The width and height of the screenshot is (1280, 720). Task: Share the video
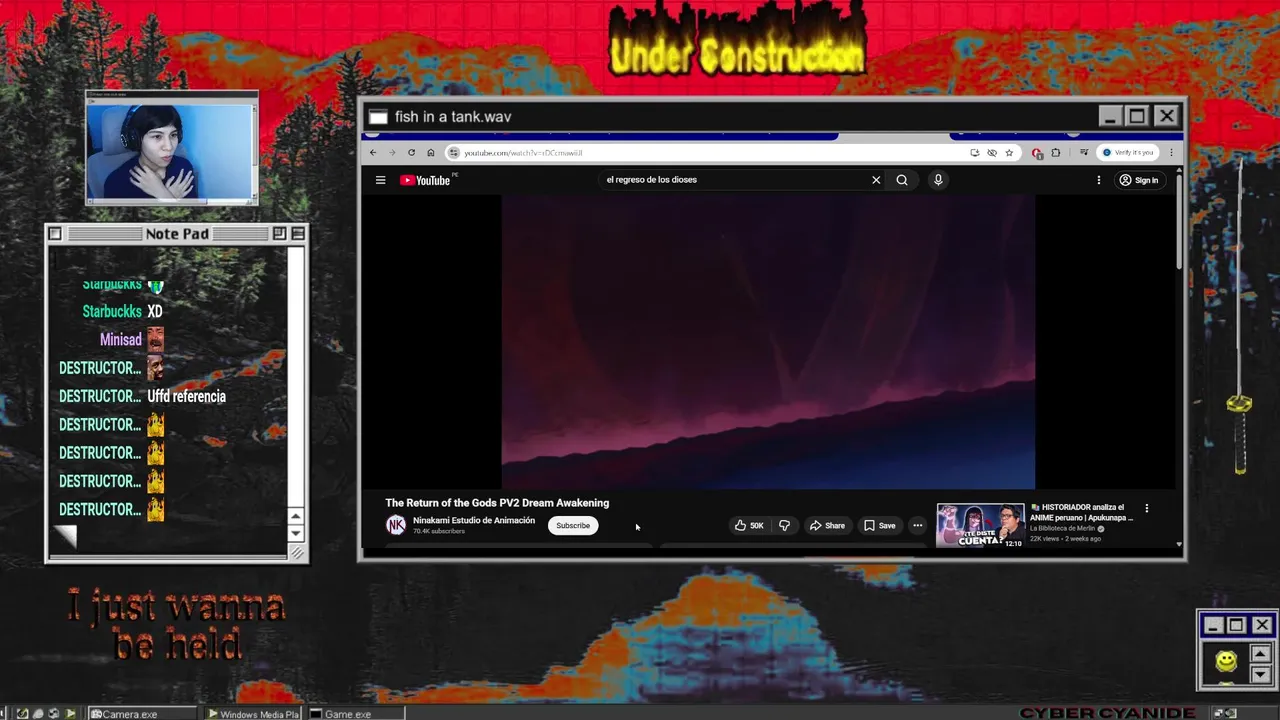click(827, 526)
